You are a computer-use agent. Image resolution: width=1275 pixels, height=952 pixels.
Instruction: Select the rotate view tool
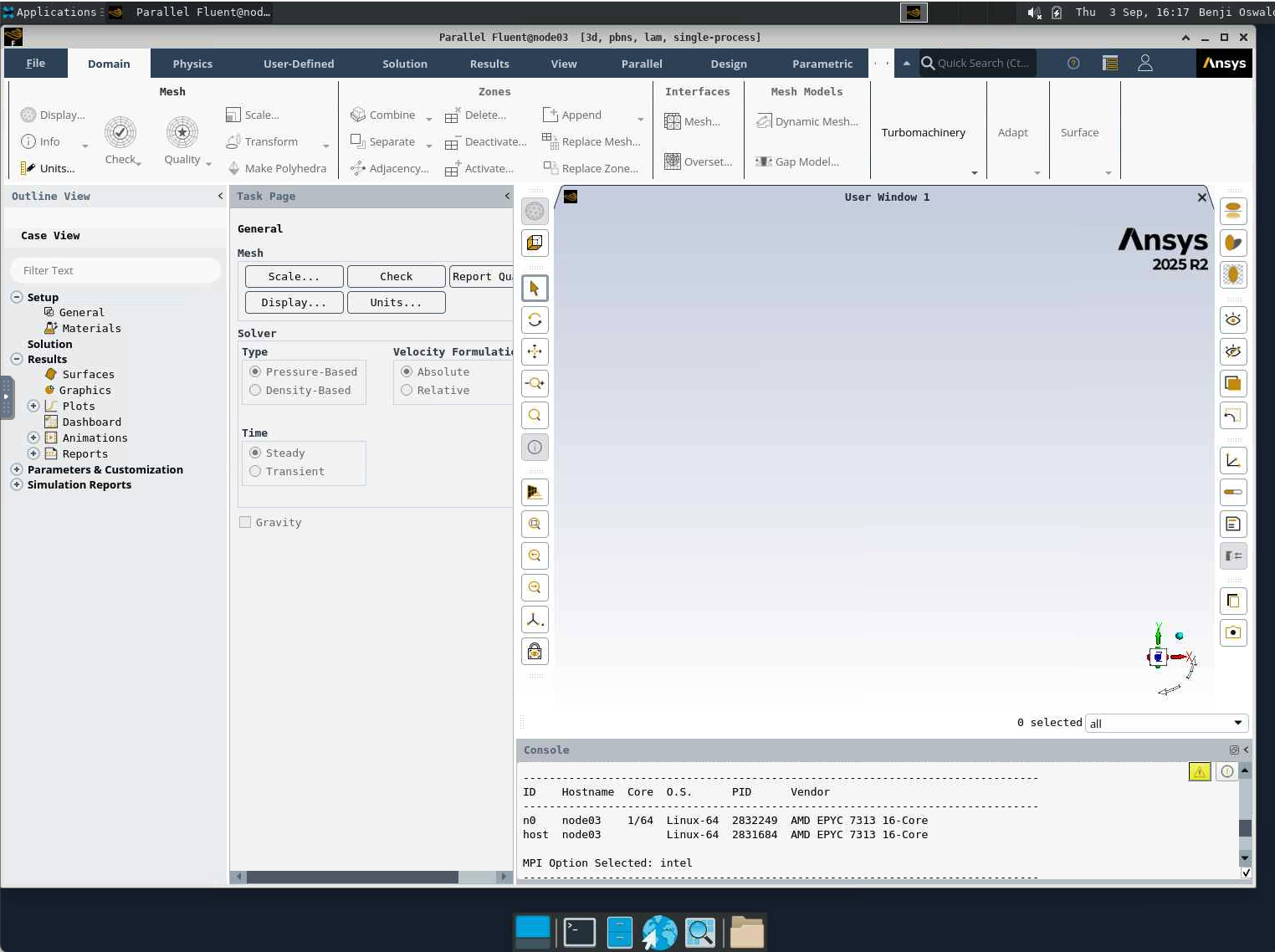[x=535, y=320]
